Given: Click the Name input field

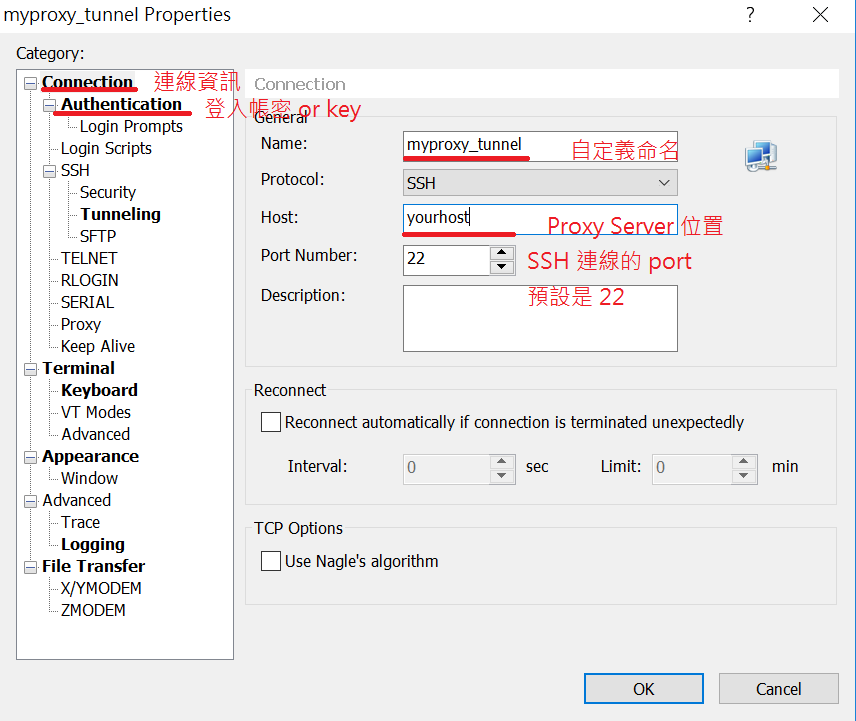Looking at the screenshot, I should coord(540,146).
